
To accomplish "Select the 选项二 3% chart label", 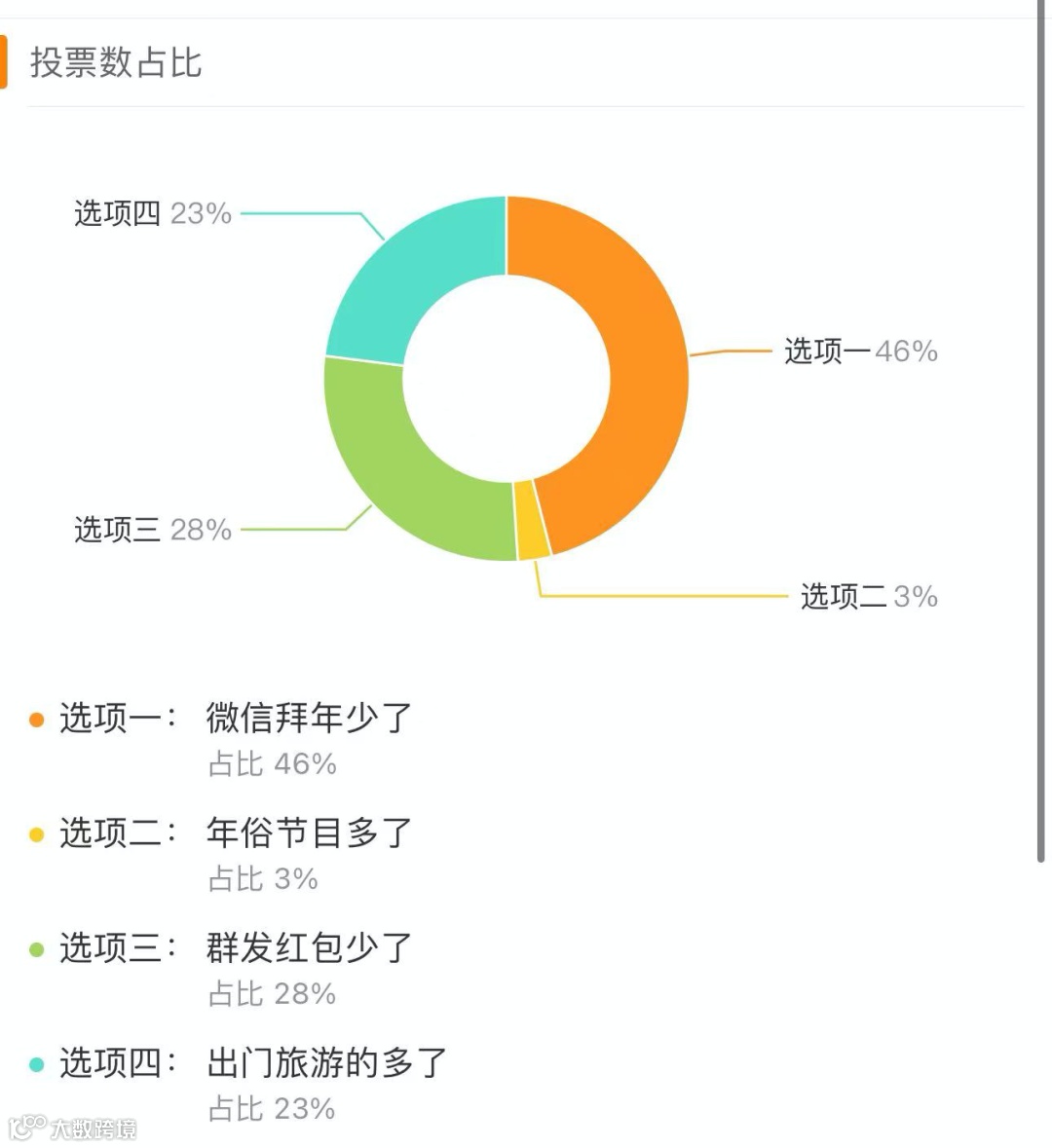I will pos(869,597).
